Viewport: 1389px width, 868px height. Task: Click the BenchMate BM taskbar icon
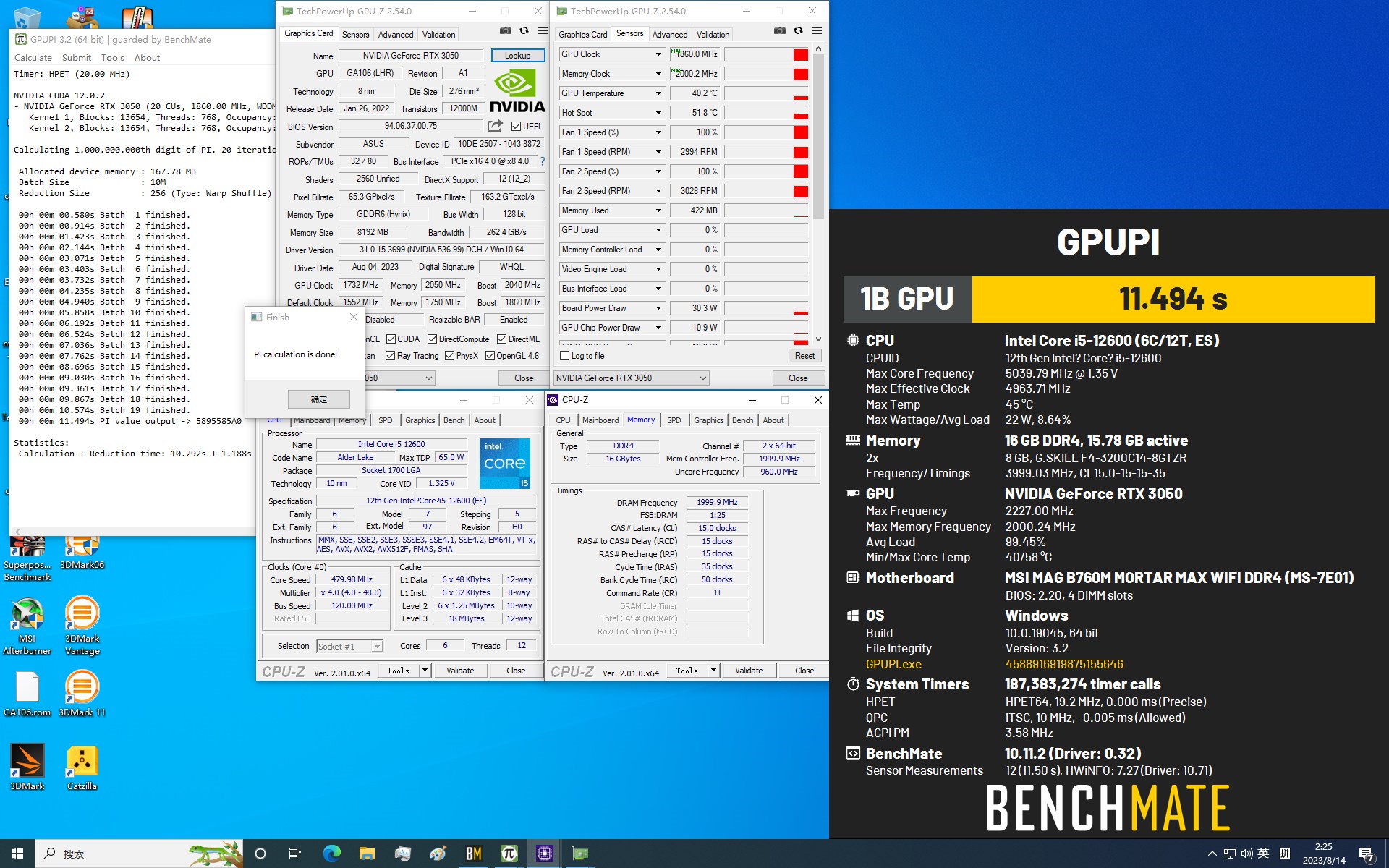coord(474,854)
